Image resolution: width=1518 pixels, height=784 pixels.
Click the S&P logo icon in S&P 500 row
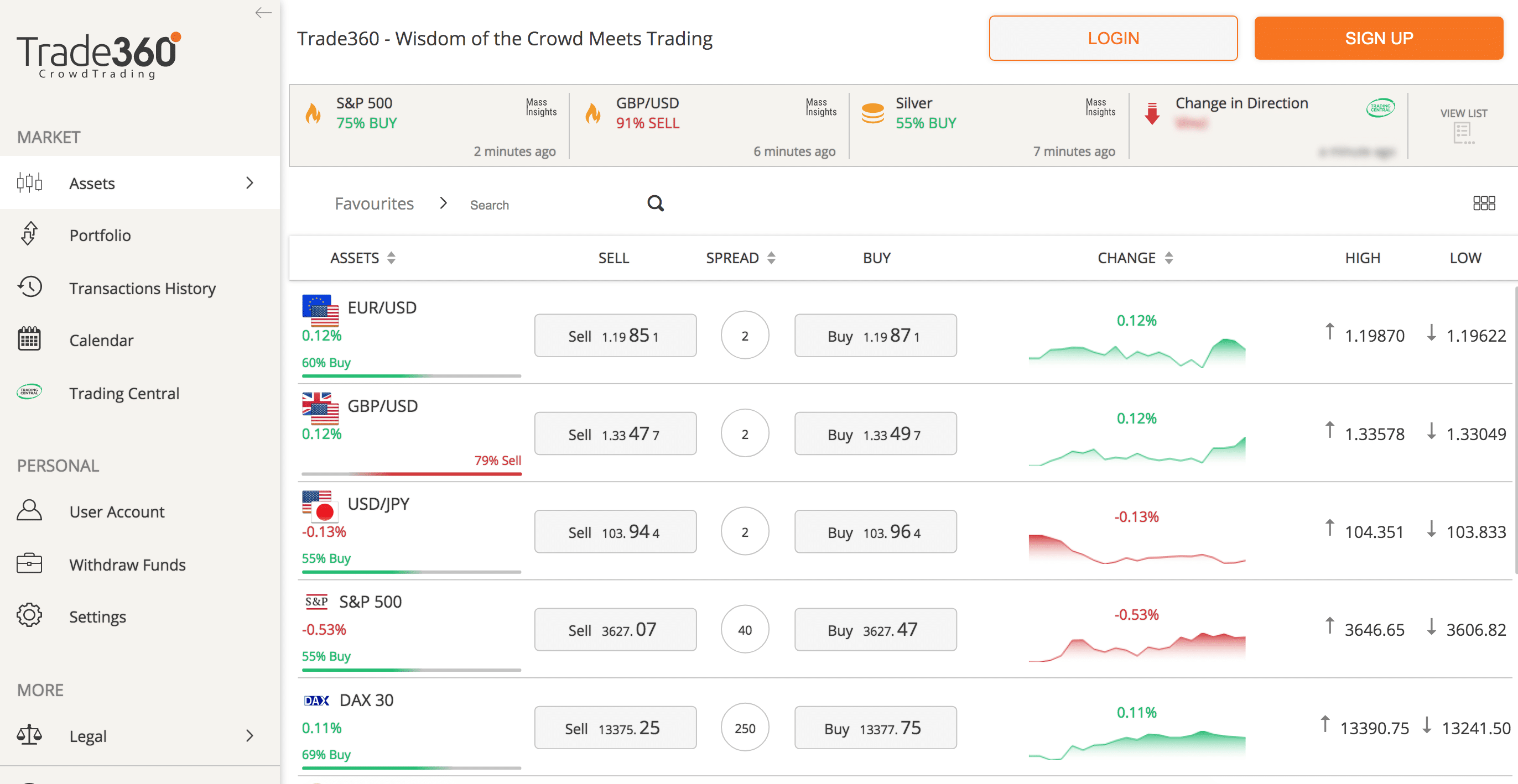316,602
